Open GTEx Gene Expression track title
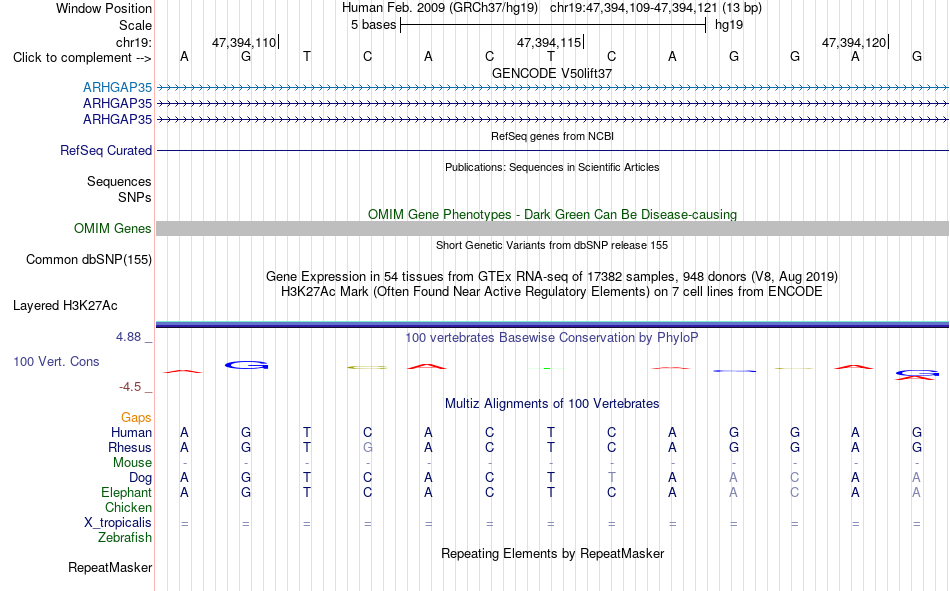Screen dimensions: 950x591 click(x=552, y=276)
